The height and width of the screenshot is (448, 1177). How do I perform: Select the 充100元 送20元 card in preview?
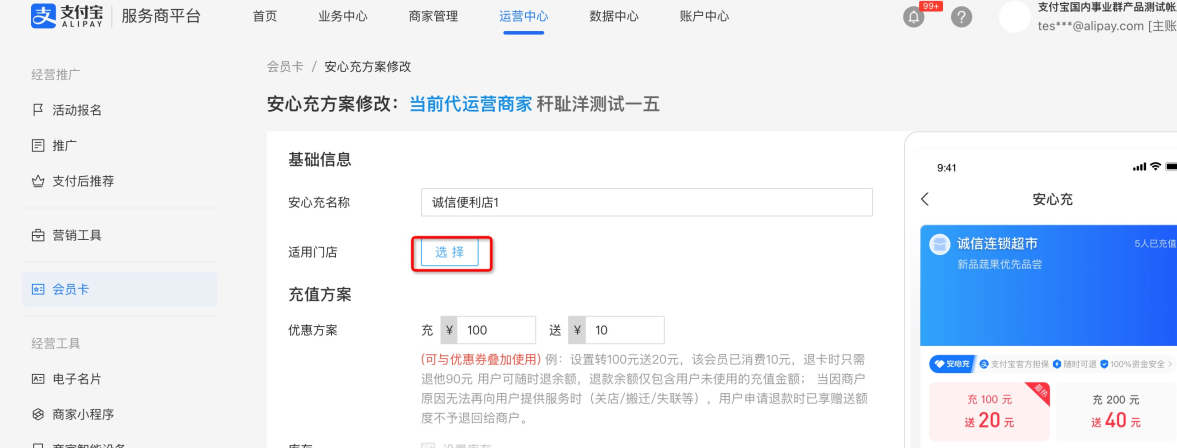point(989,411)
